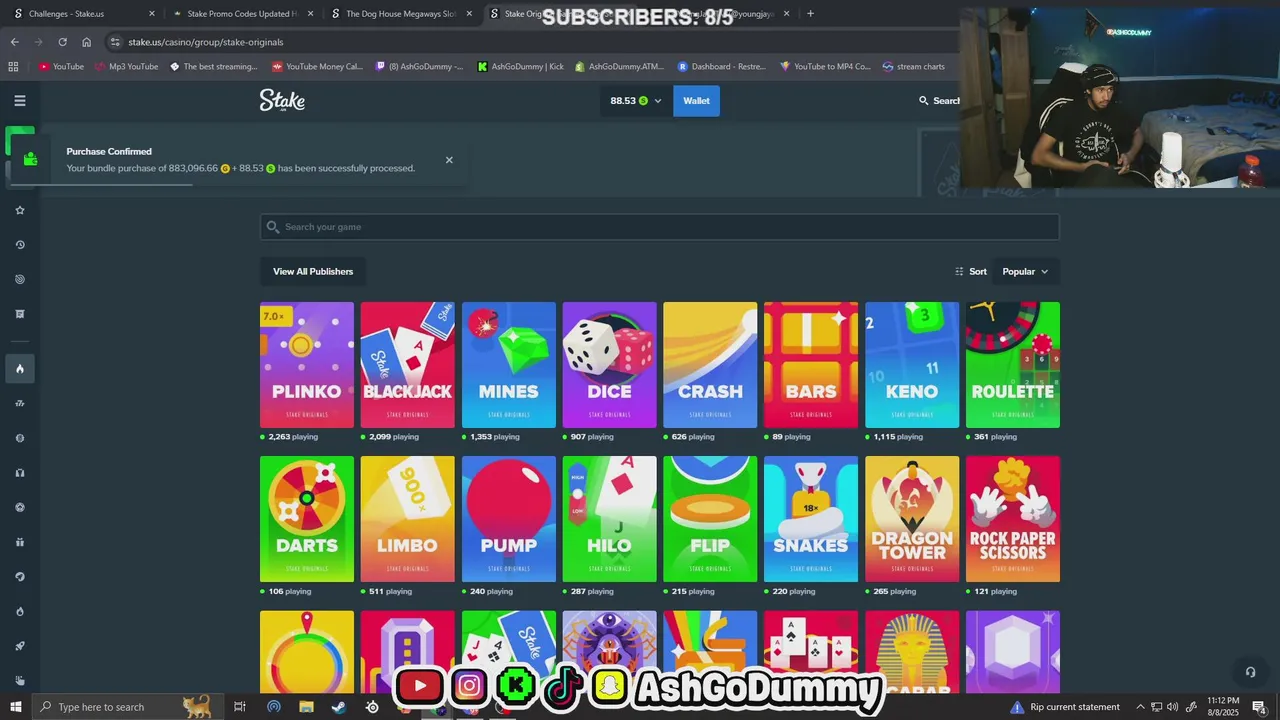This screenshot has height=720, width=1280.
Task: Open the Dragon Tower game tile
Action: tap(912, 519)
